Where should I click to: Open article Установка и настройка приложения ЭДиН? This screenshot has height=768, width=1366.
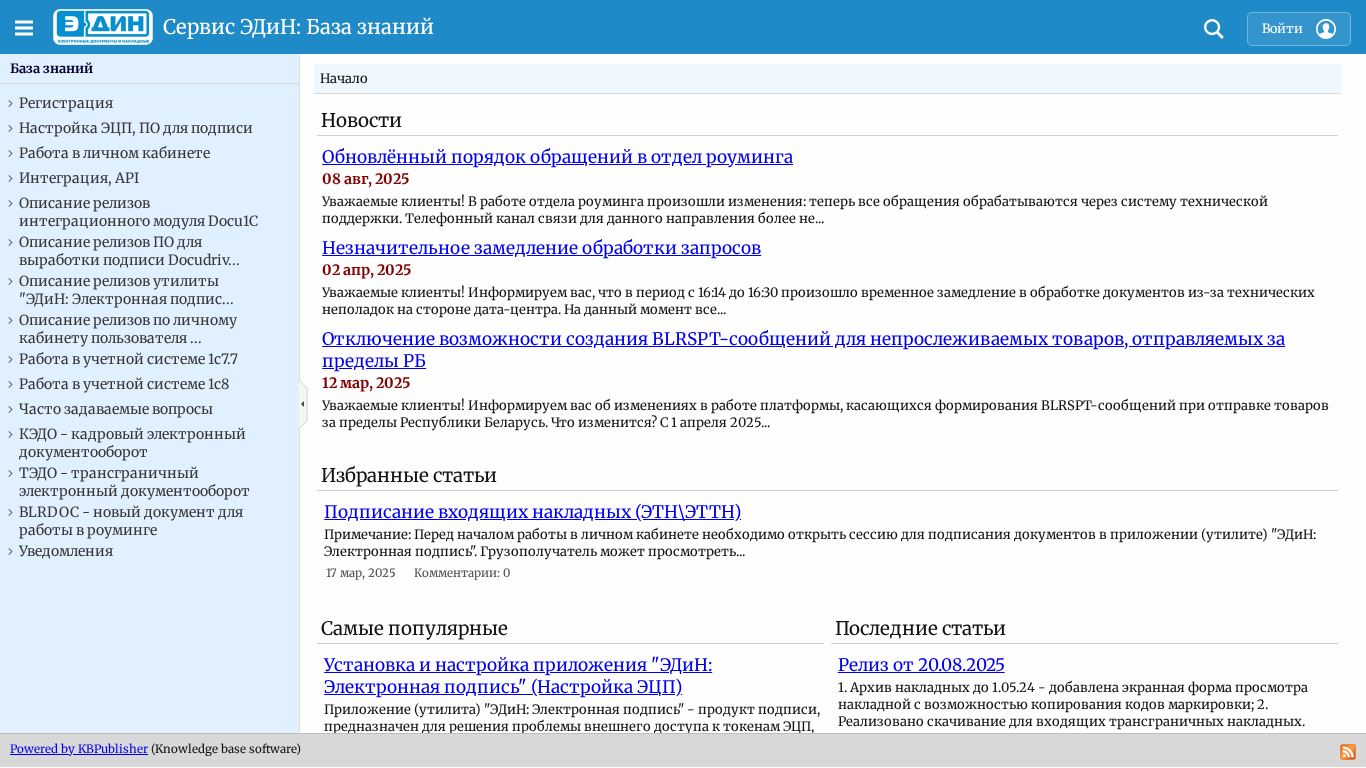[518, 676]
